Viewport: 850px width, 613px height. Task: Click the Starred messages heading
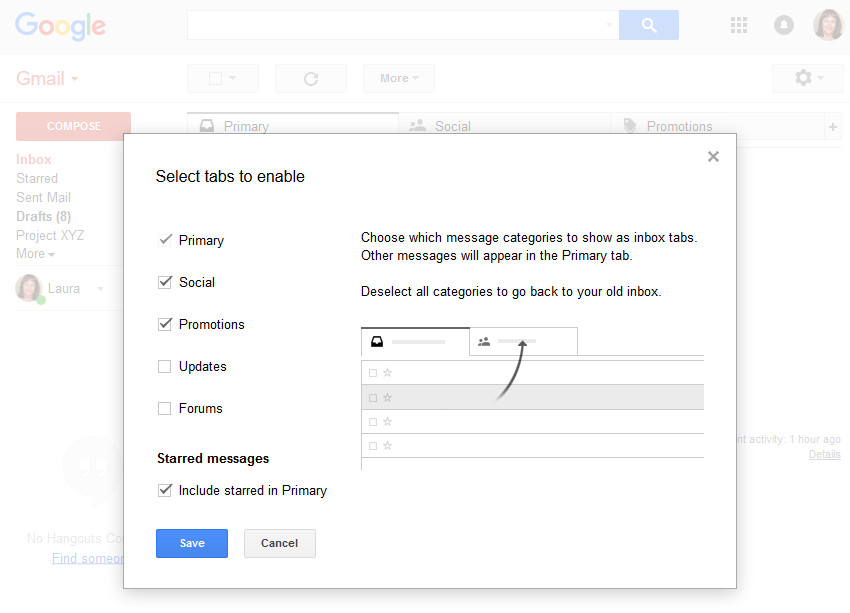point(213,459)
